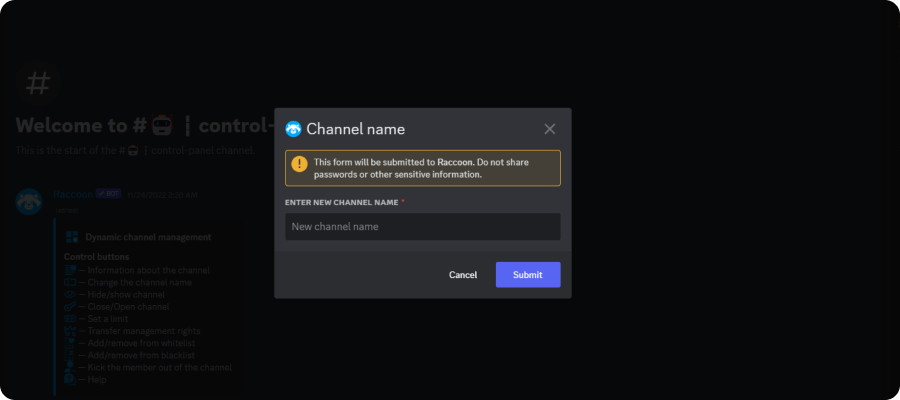The image size is (900, 400).
Task: Click the 'Dynamic channel management' title text
Action: (x=148, y=237)
